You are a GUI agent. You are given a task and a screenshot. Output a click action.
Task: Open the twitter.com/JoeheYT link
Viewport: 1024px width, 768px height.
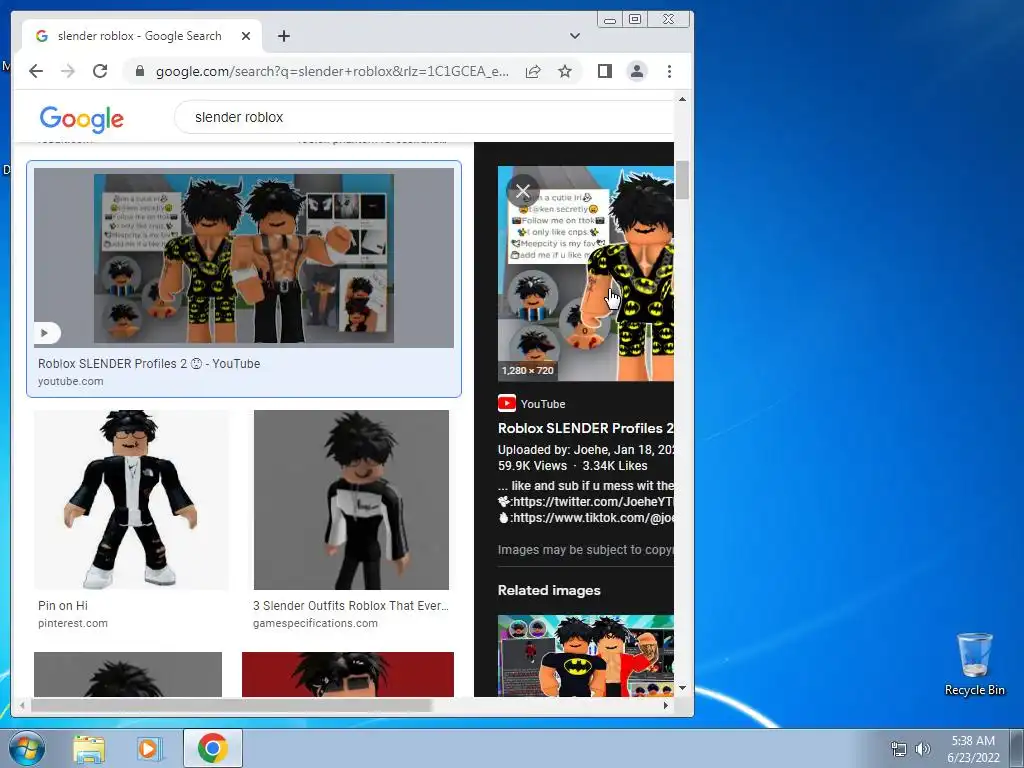pos(592,502)
